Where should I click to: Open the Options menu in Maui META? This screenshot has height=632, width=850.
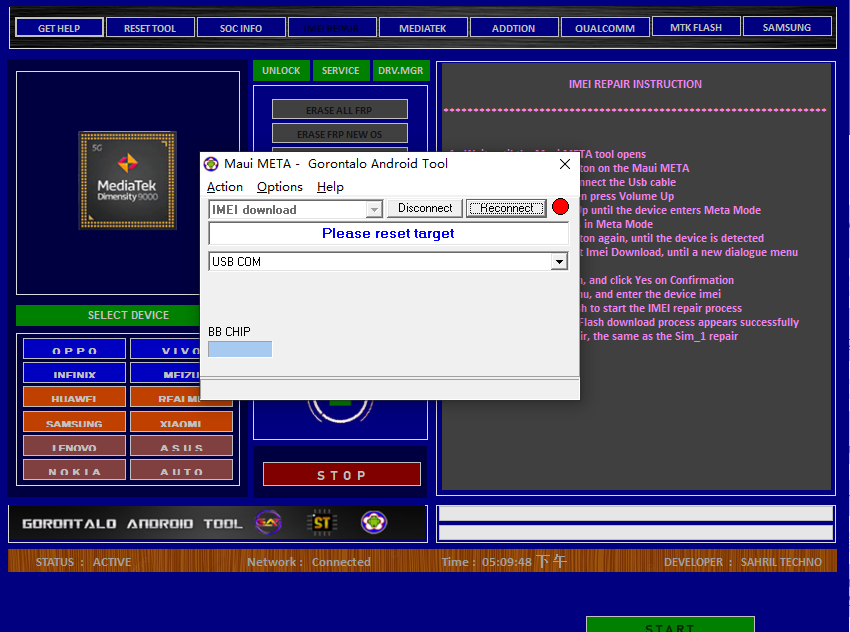point(280,186)
